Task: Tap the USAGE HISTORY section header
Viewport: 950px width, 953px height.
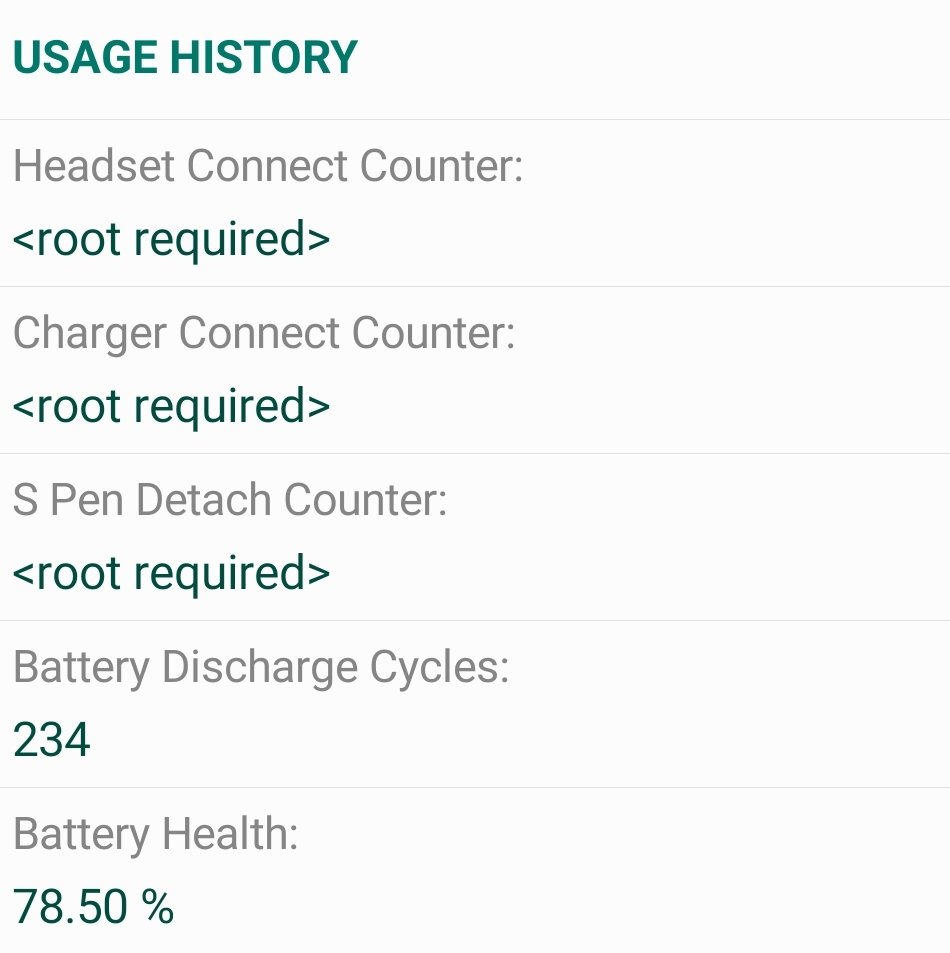Action: tap(185, 57)
